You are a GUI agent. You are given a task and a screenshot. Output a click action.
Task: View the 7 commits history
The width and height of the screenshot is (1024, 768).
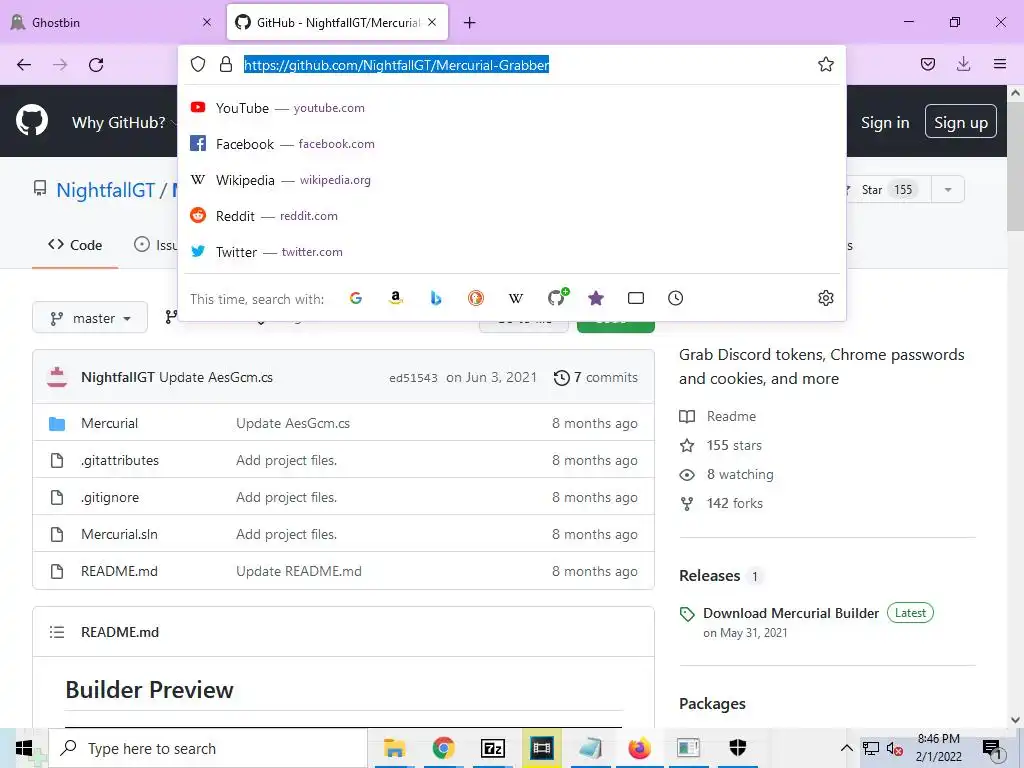(x=596, y=377)
